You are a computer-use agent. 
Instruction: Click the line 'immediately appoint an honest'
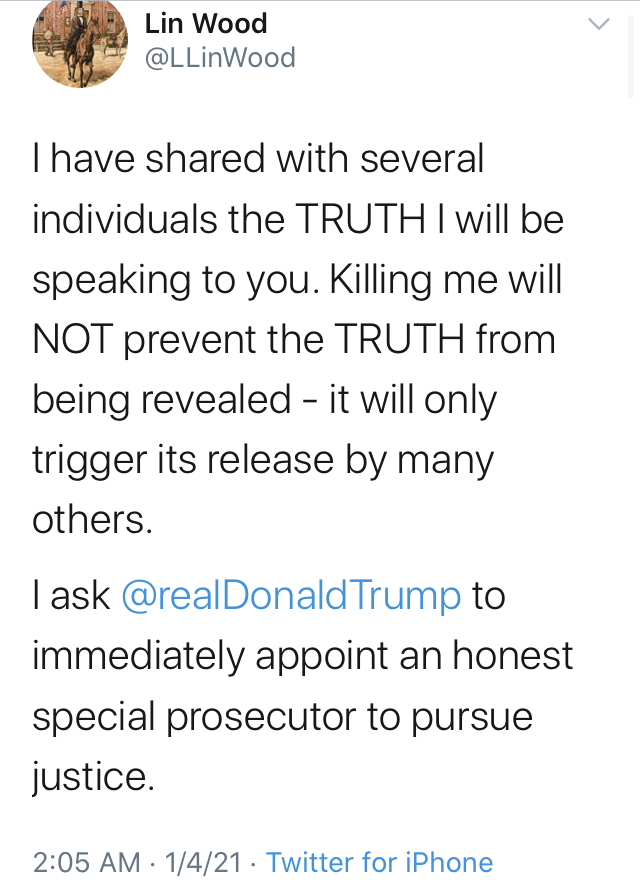point(303,655)
